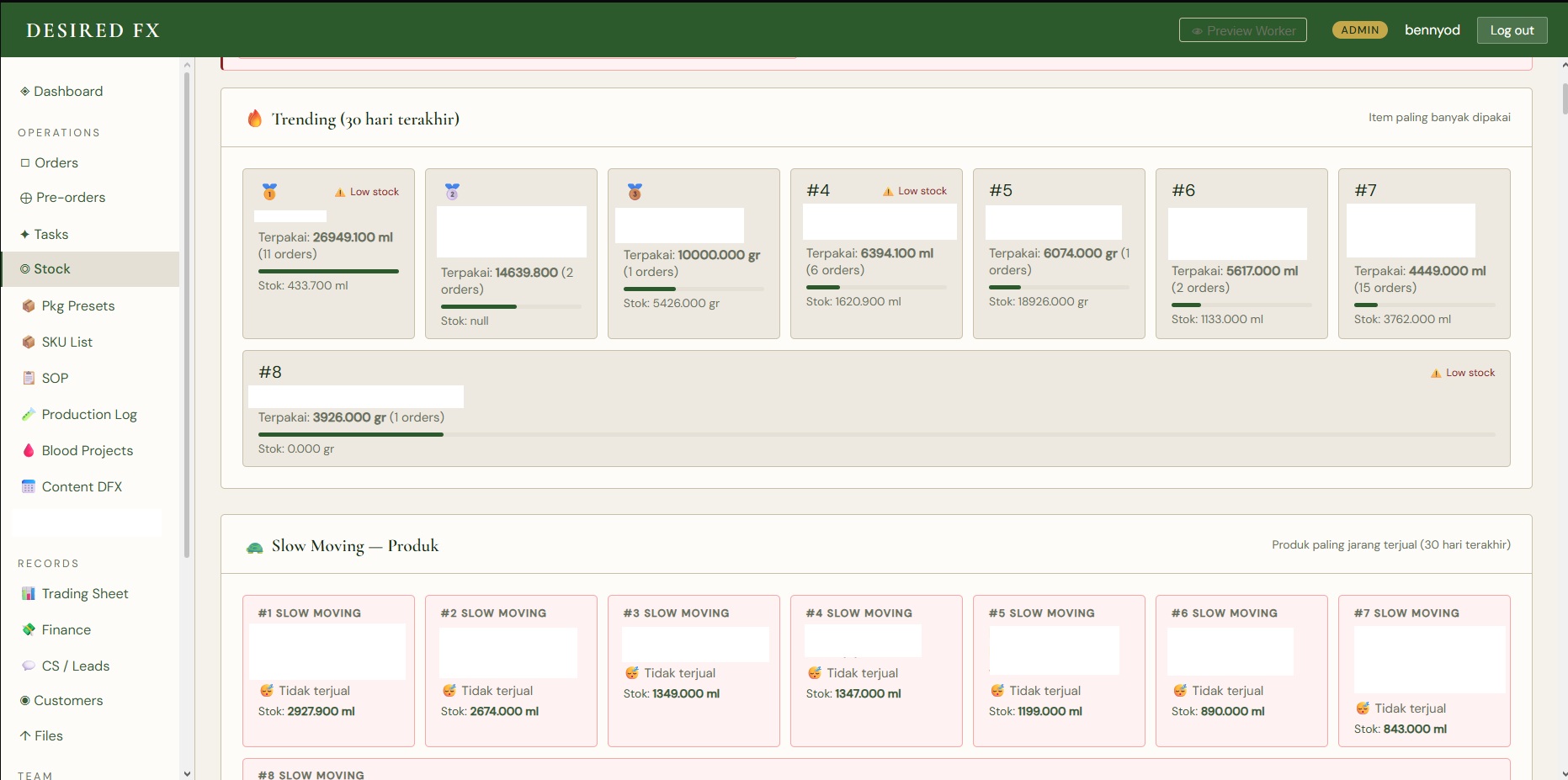Click sleepy face icon in #4 Slow Moving card
This screenshot has height=780, width=1568.
coord(815,673)
